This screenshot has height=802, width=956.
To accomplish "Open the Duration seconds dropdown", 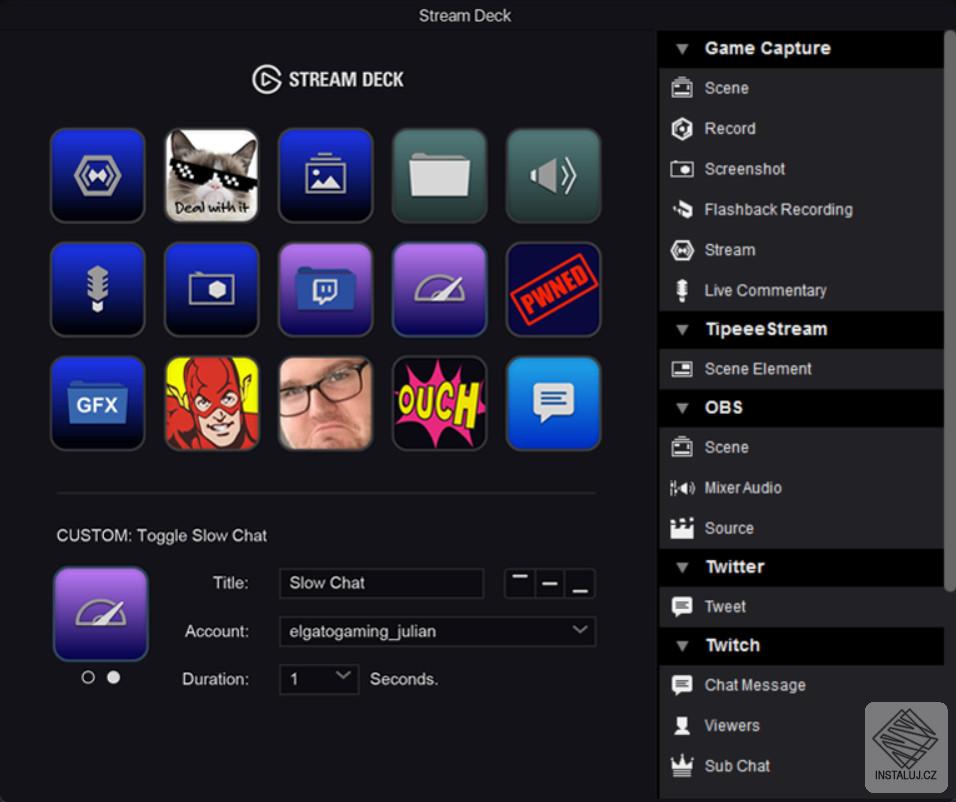I will tap(319, 679).
